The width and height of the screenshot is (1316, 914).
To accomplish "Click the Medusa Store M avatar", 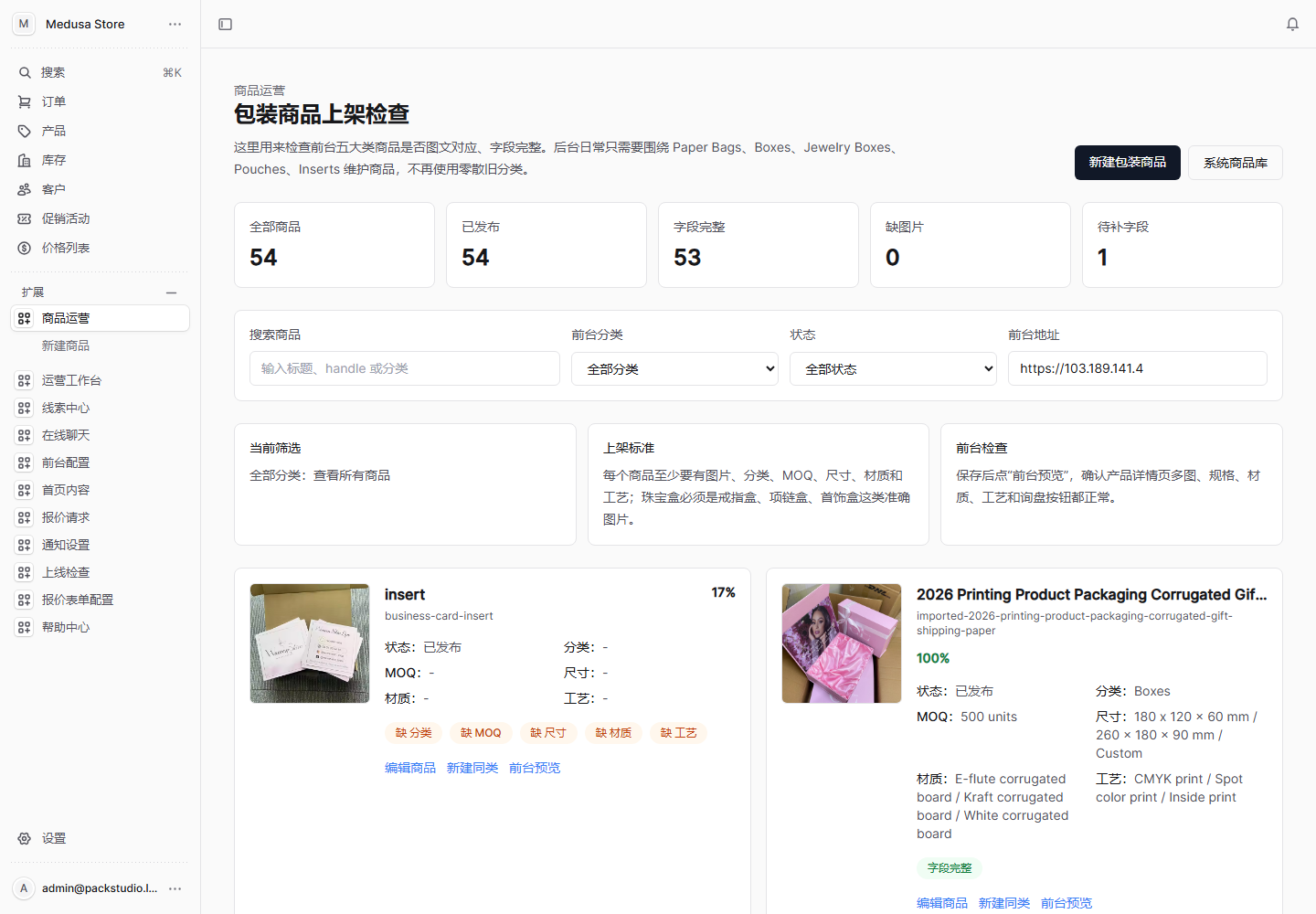I will tap(24, 24).
